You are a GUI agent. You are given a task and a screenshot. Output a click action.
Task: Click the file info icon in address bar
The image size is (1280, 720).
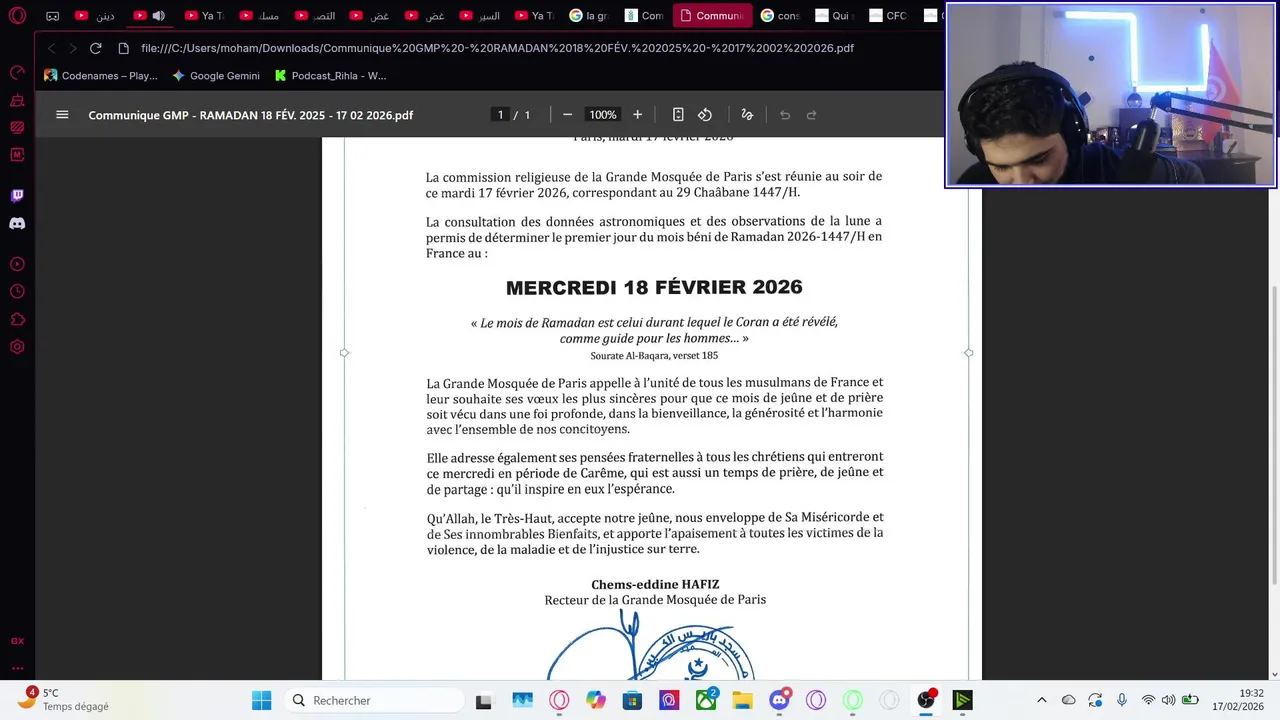pyautogui.click(x=124, y=48)
